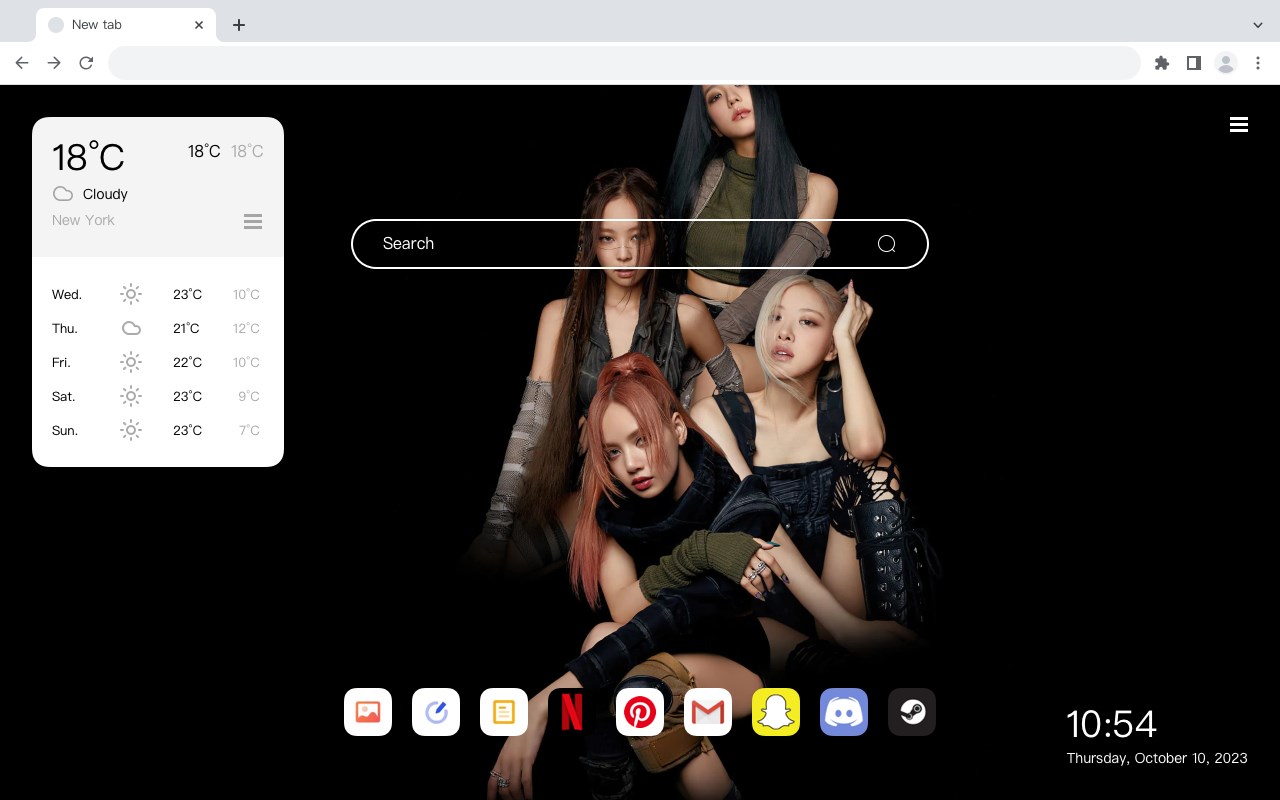The width and height of the screenshot is (1280, 800).
Task: Click the 10:54 clock display
Action: pyautogui.click(x=1111, y=724)
